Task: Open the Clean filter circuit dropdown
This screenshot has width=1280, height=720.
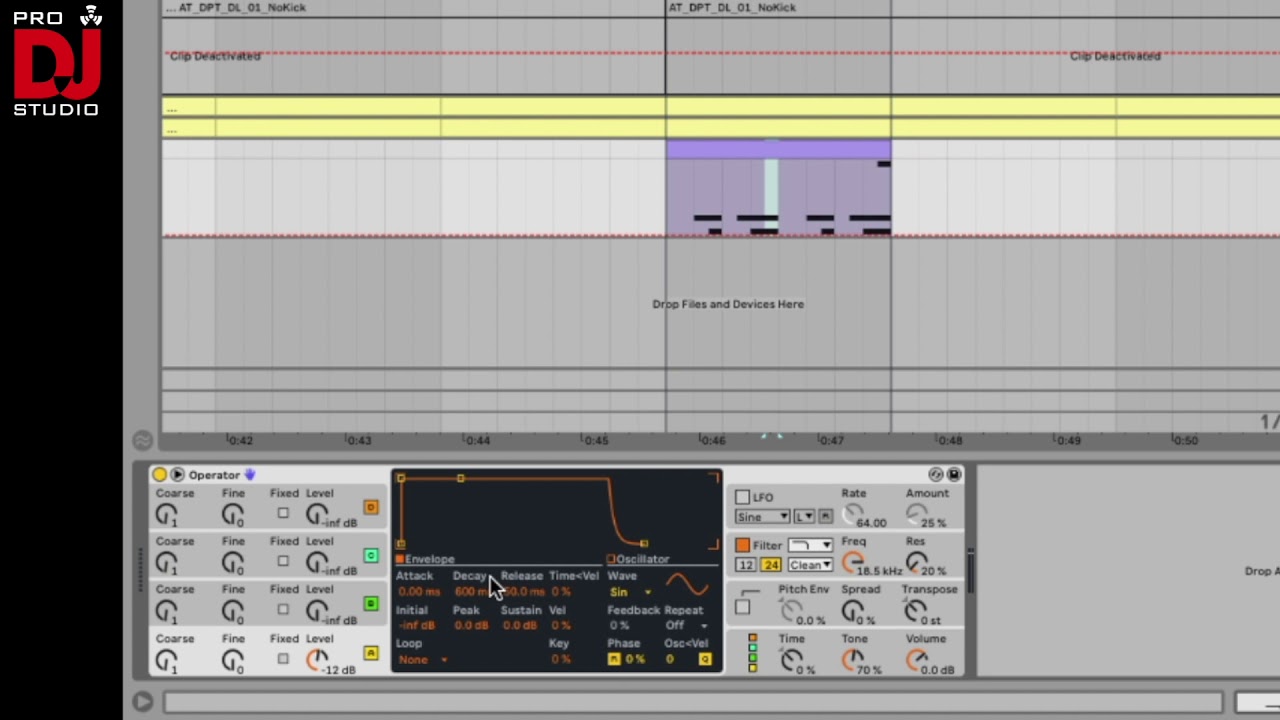Action: click(x=810, y=565)
